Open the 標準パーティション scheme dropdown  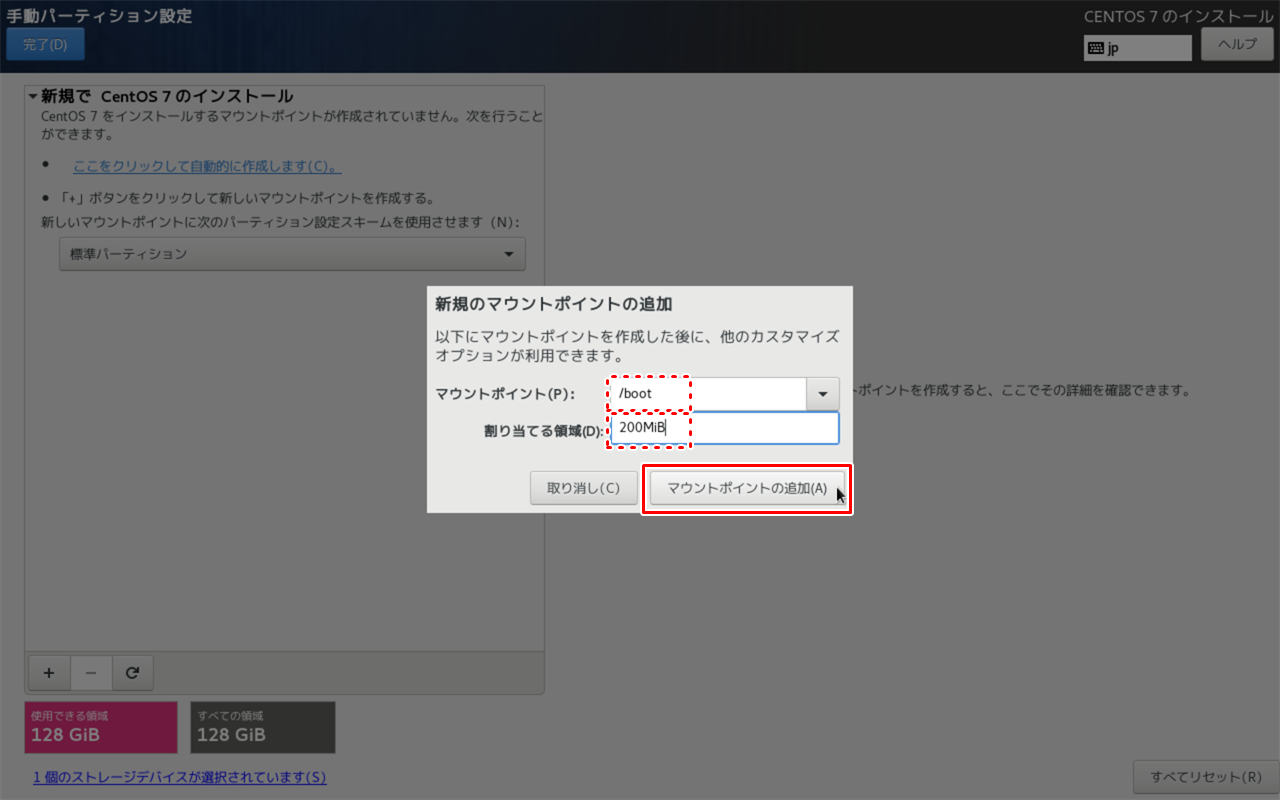[291, 253]
